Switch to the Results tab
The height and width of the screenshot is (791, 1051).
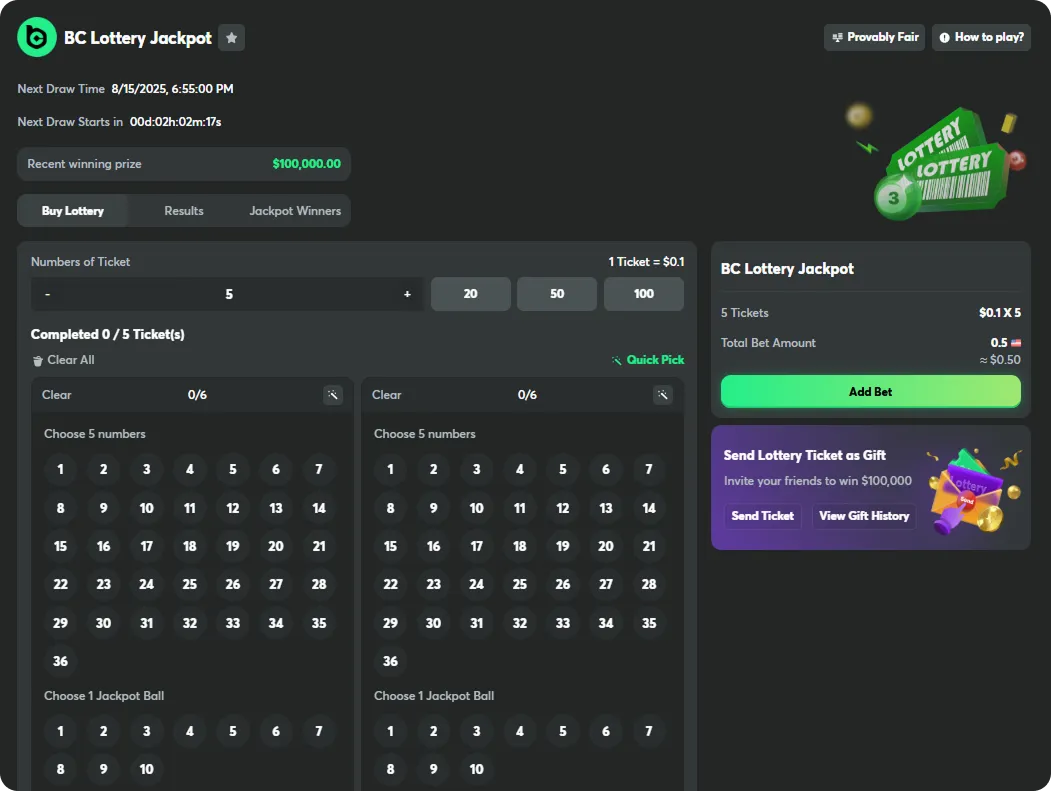(184, 210)
